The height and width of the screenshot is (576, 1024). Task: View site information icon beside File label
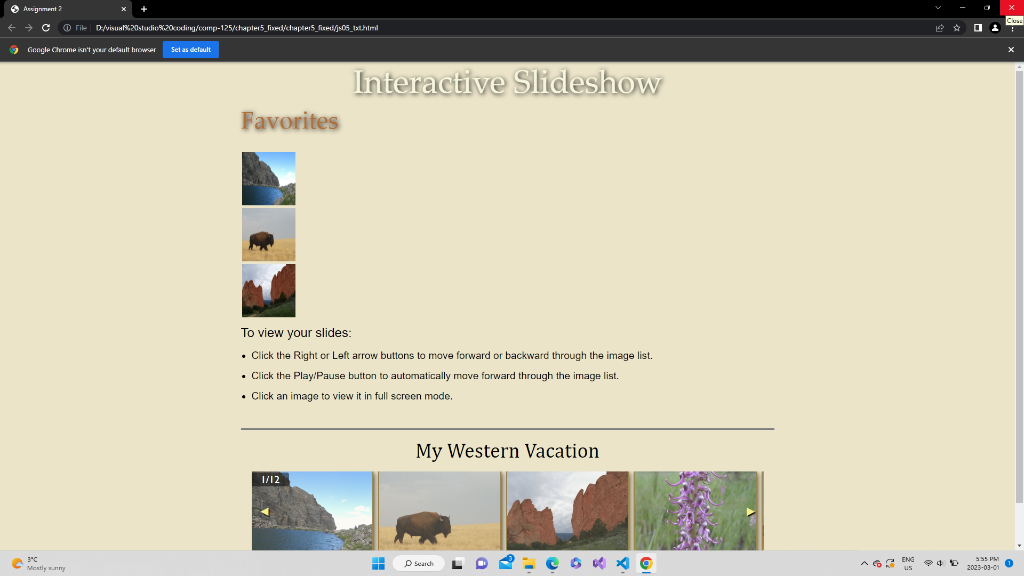[67, 27]
